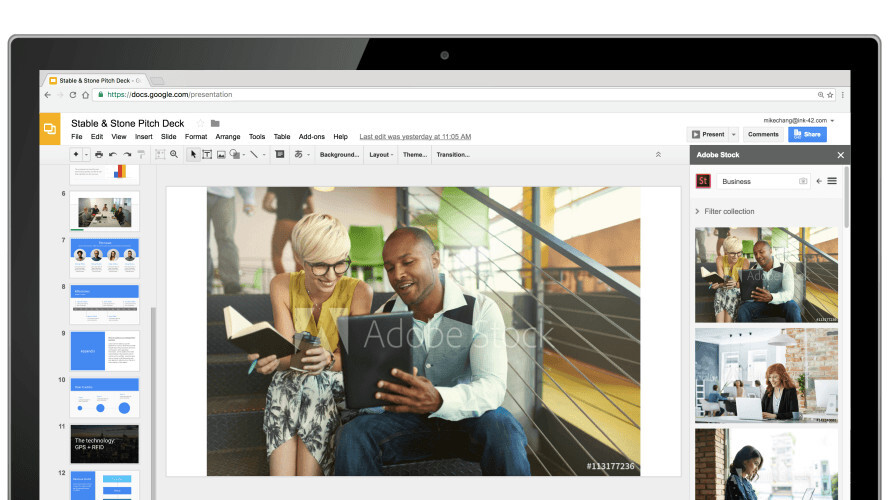The width and height of the screenshot is (889, 500).
Task: Open the Adobe Stock hamburger menu
Action: (832, 181)
